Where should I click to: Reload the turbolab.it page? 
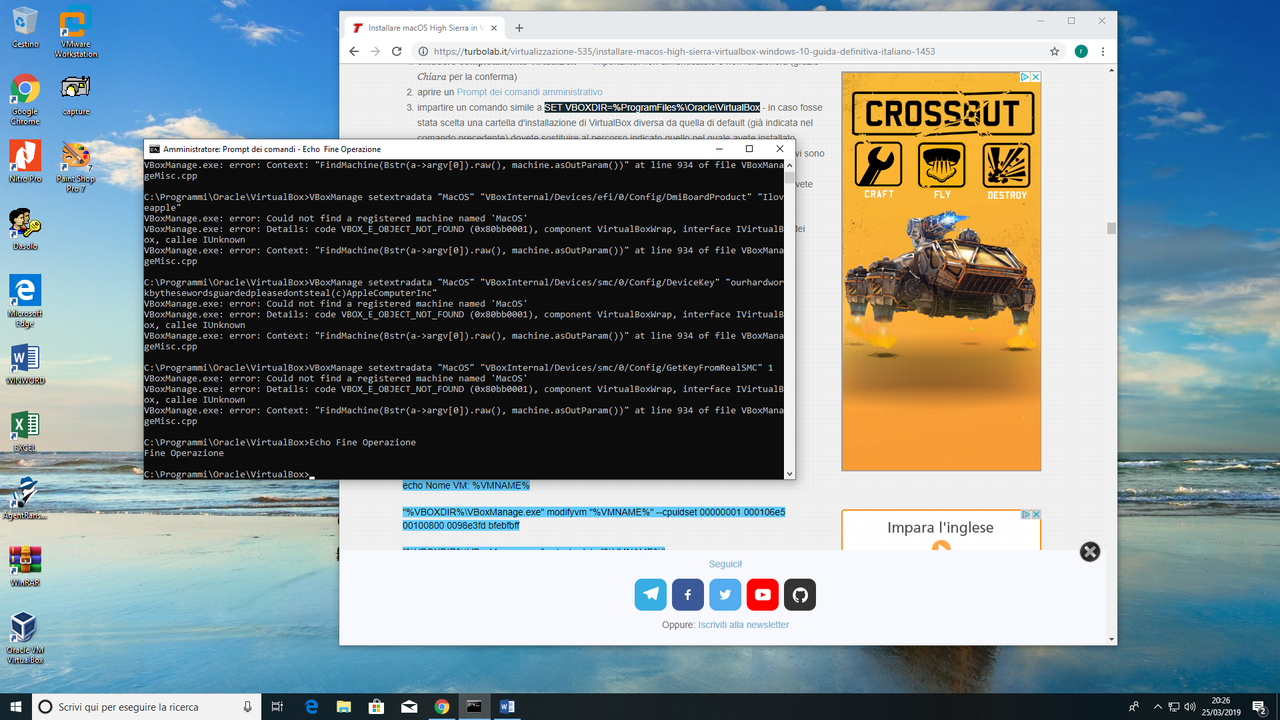(x=397, y=51)
